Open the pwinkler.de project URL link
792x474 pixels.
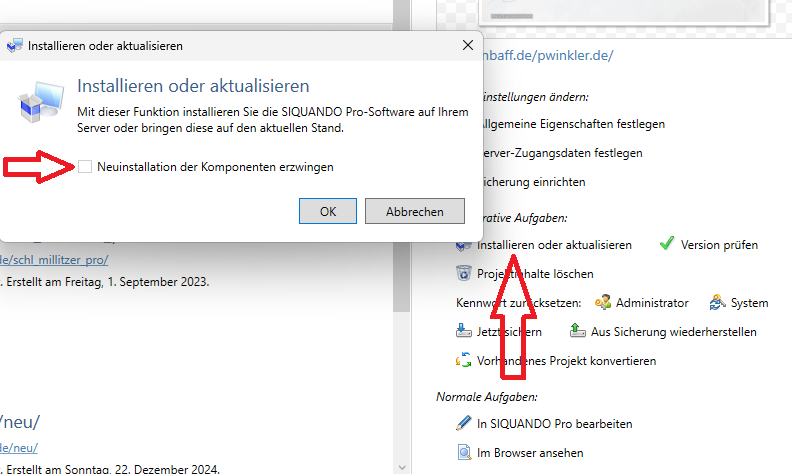click(x=548, y=55)
